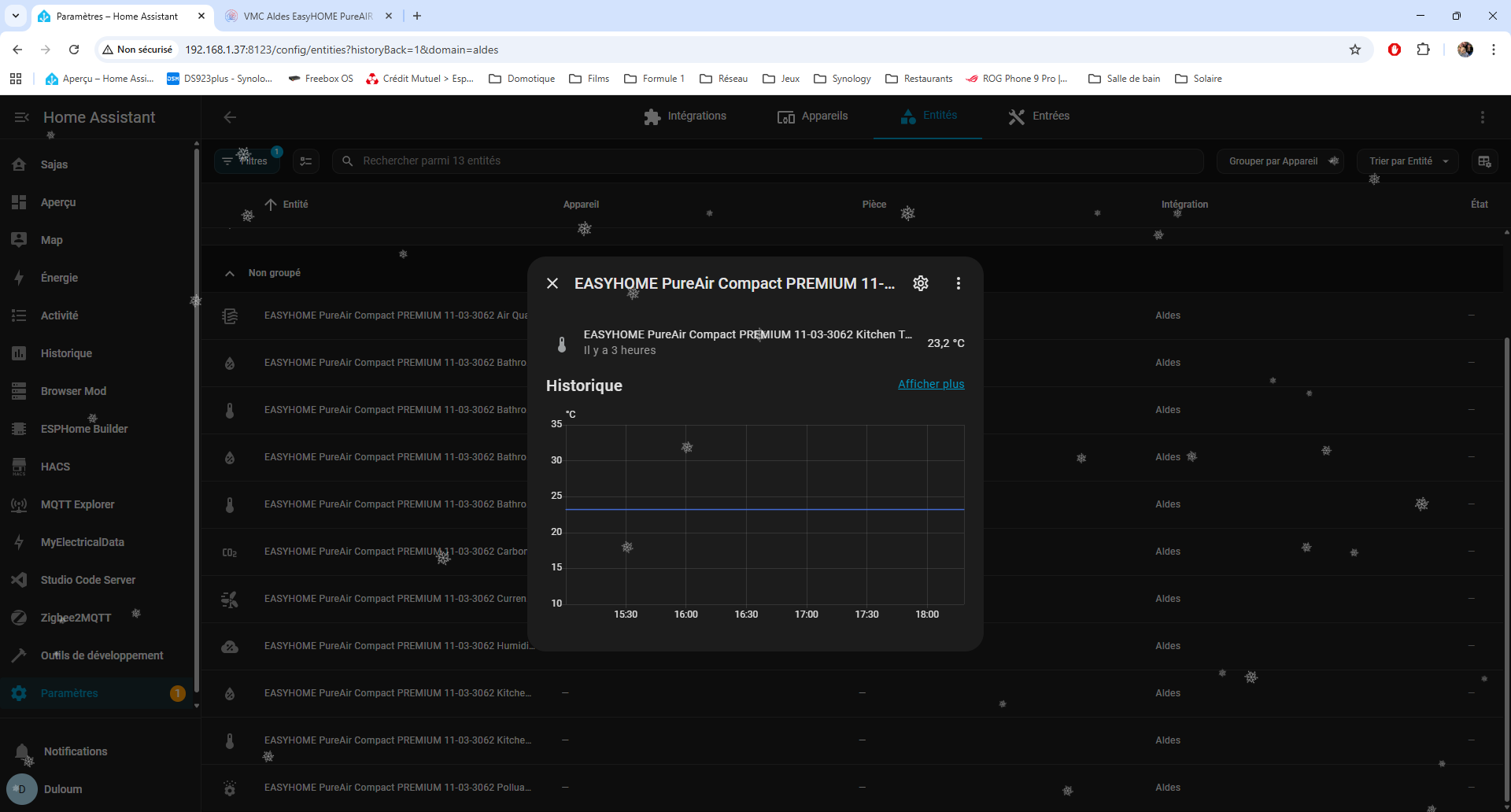Open the Solaire bookmarks folder
This screenshot has width=1511, height=812.
tap(1198, 79)
